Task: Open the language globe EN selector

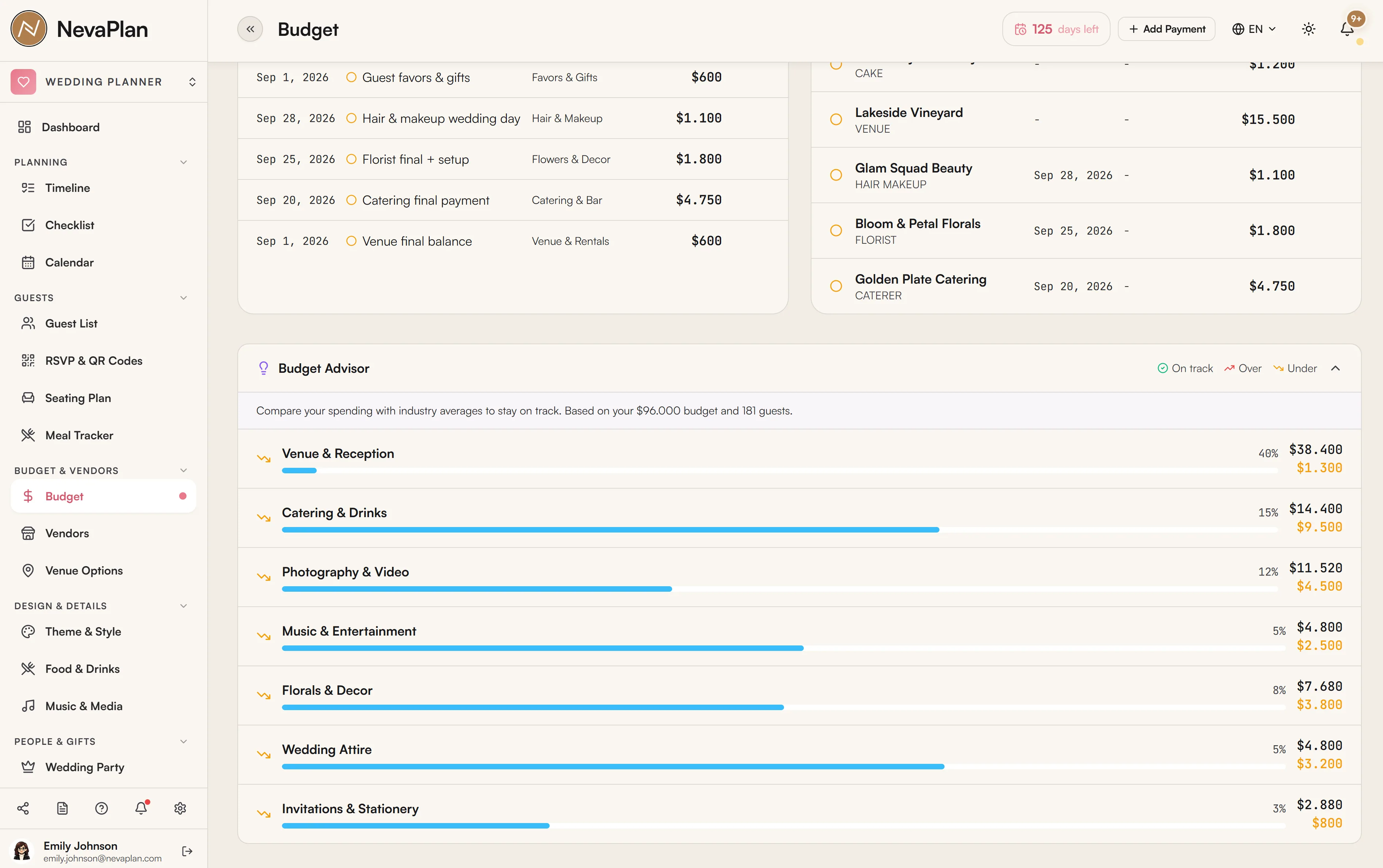Action: pyautogui.click(x=1254, y=29)
